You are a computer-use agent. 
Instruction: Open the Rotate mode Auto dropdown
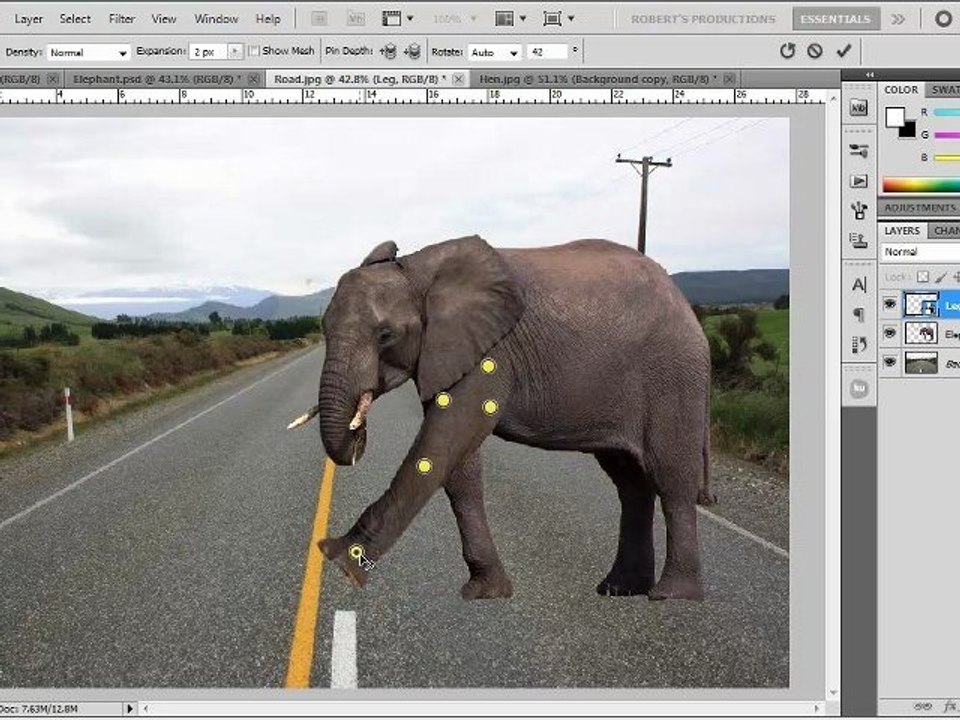pyautogui.click(x=495, y=53)
